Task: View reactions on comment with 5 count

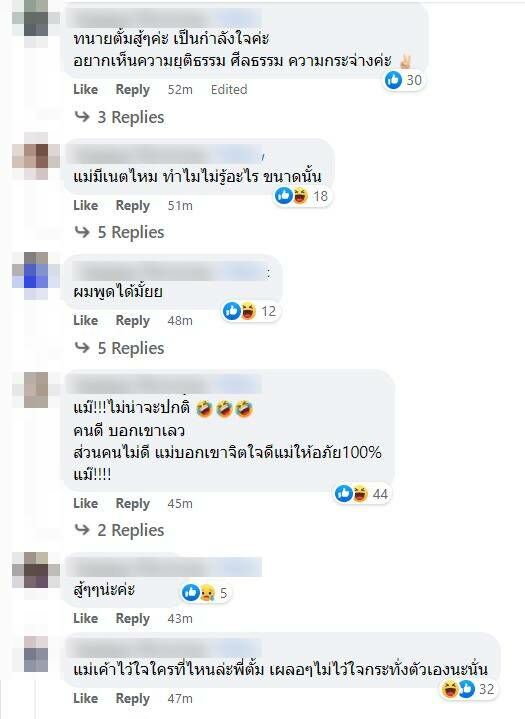Action: point(205,593)
